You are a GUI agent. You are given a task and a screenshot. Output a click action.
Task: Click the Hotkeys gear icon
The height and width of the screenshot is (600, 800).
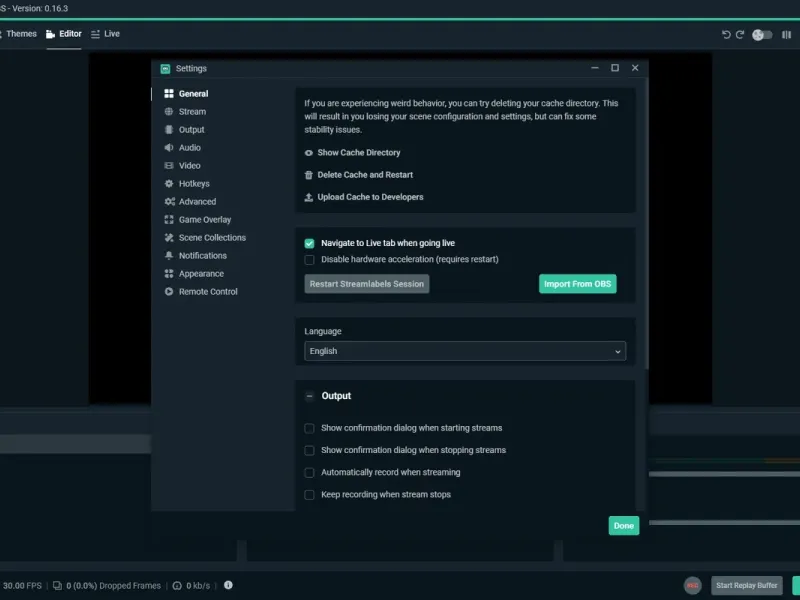point(169,183)
